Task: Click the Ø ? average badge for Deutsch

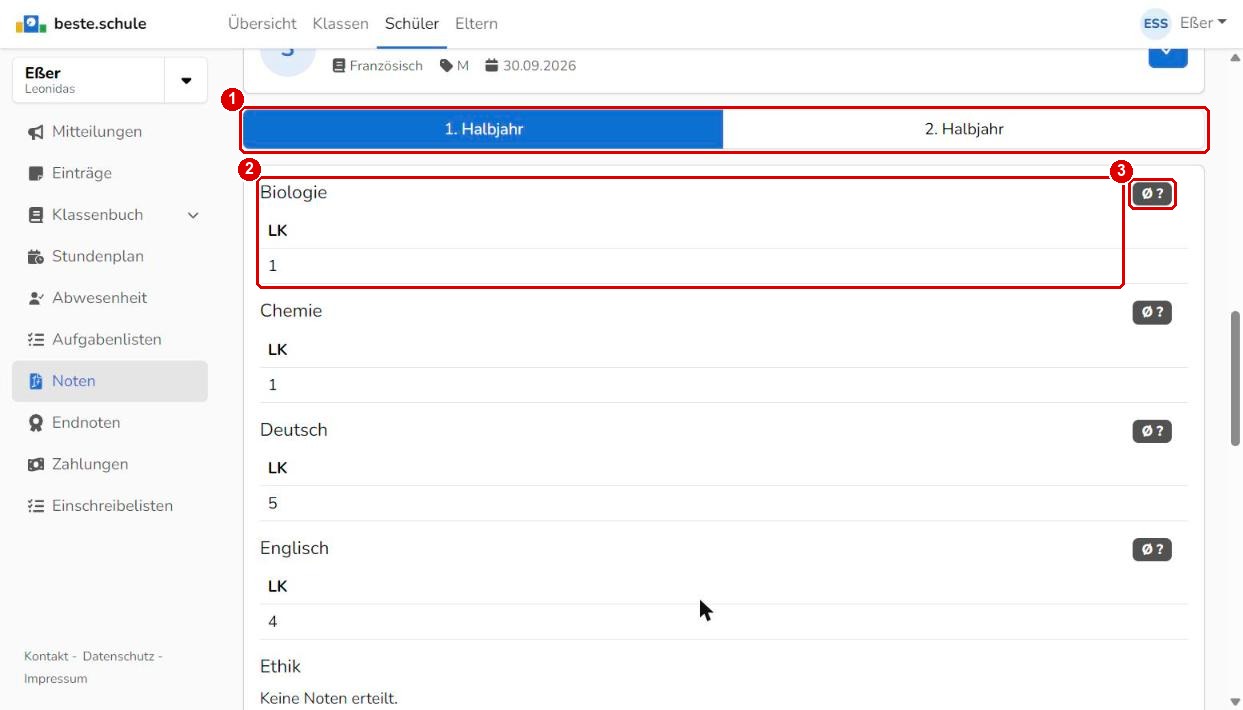Action: click(1152, 432)
